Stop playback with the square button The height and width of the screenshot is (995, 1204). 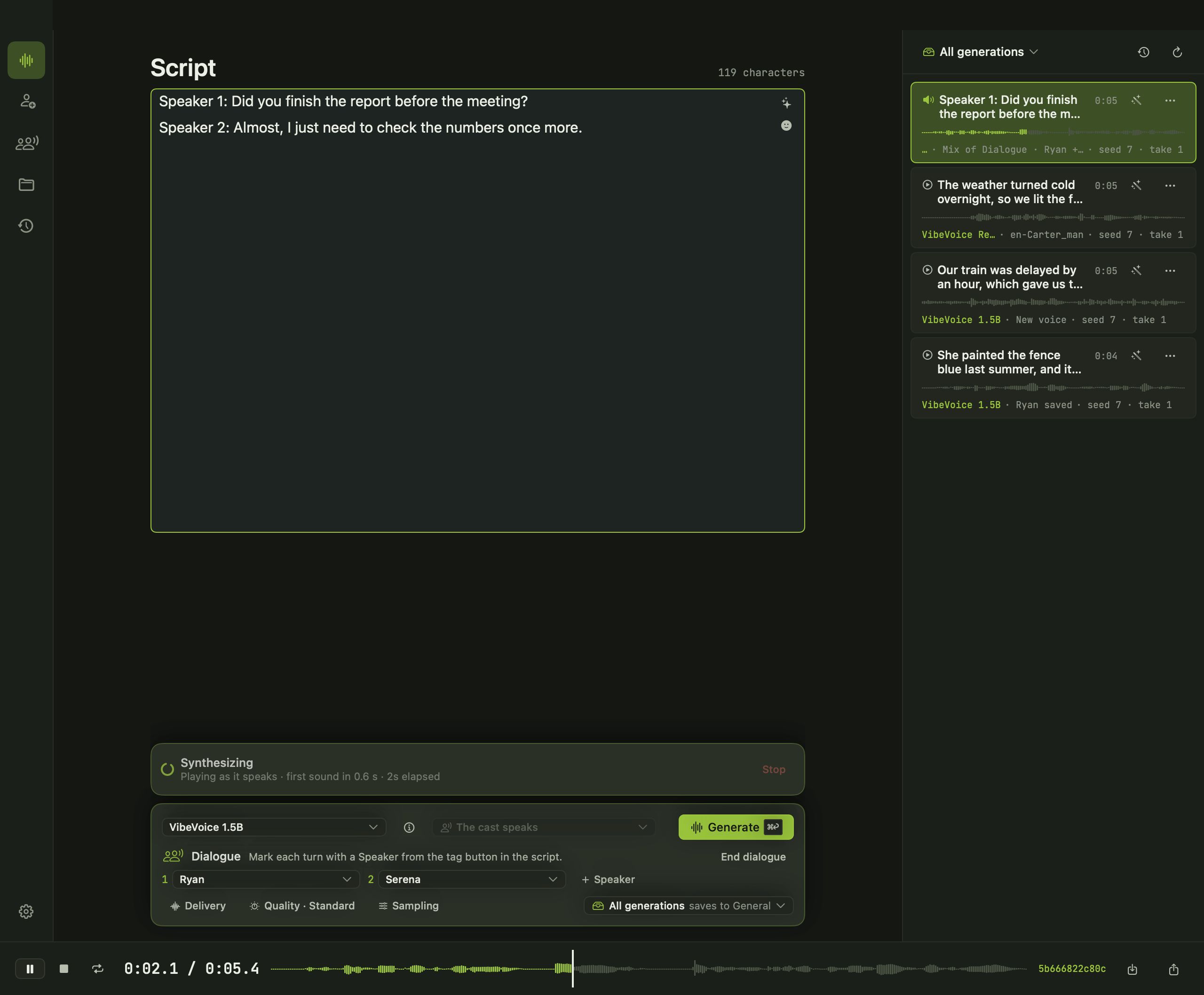pos(64,969)
